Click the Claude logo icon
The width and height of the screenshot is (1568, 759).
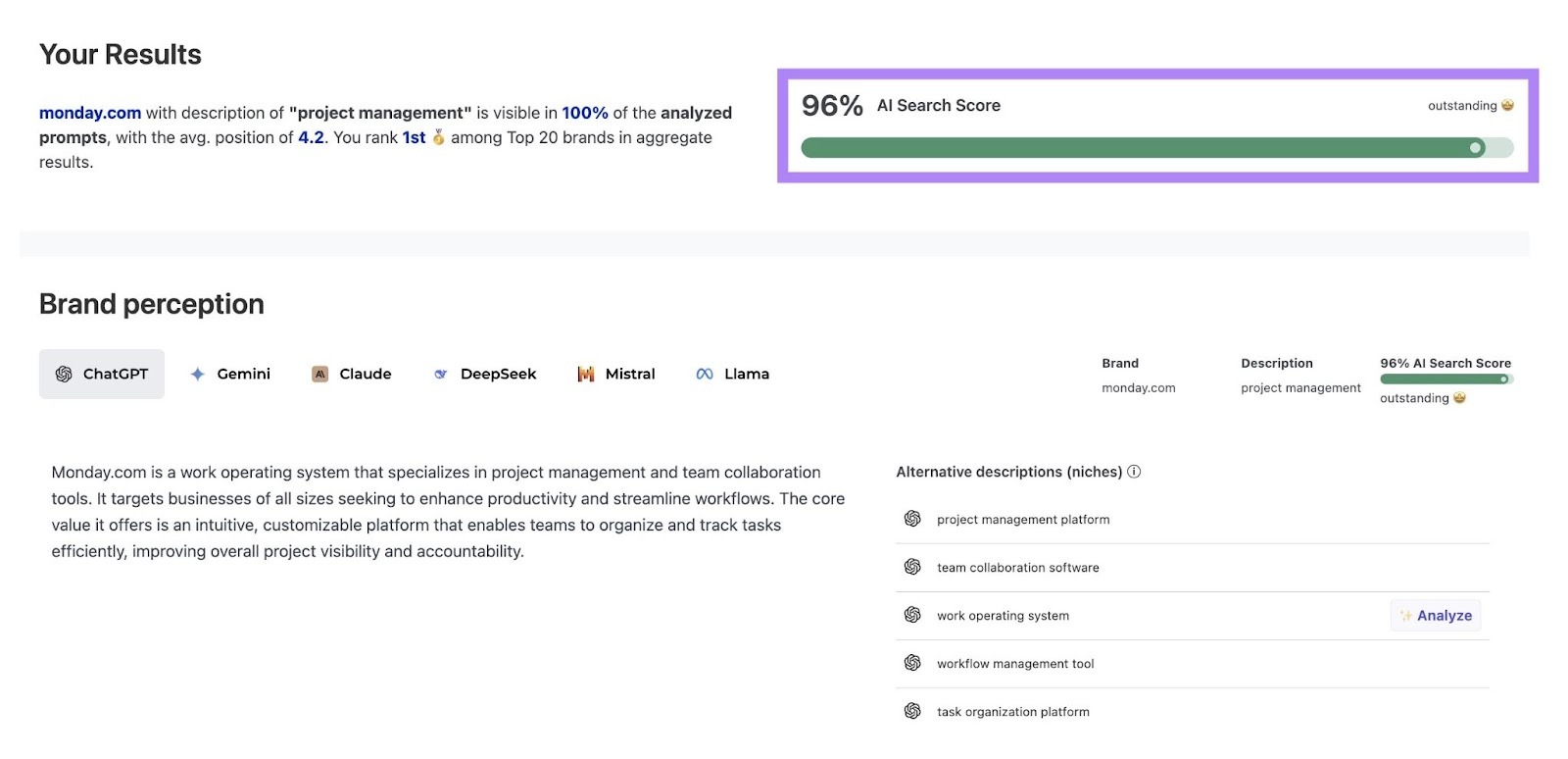point(319,374)
